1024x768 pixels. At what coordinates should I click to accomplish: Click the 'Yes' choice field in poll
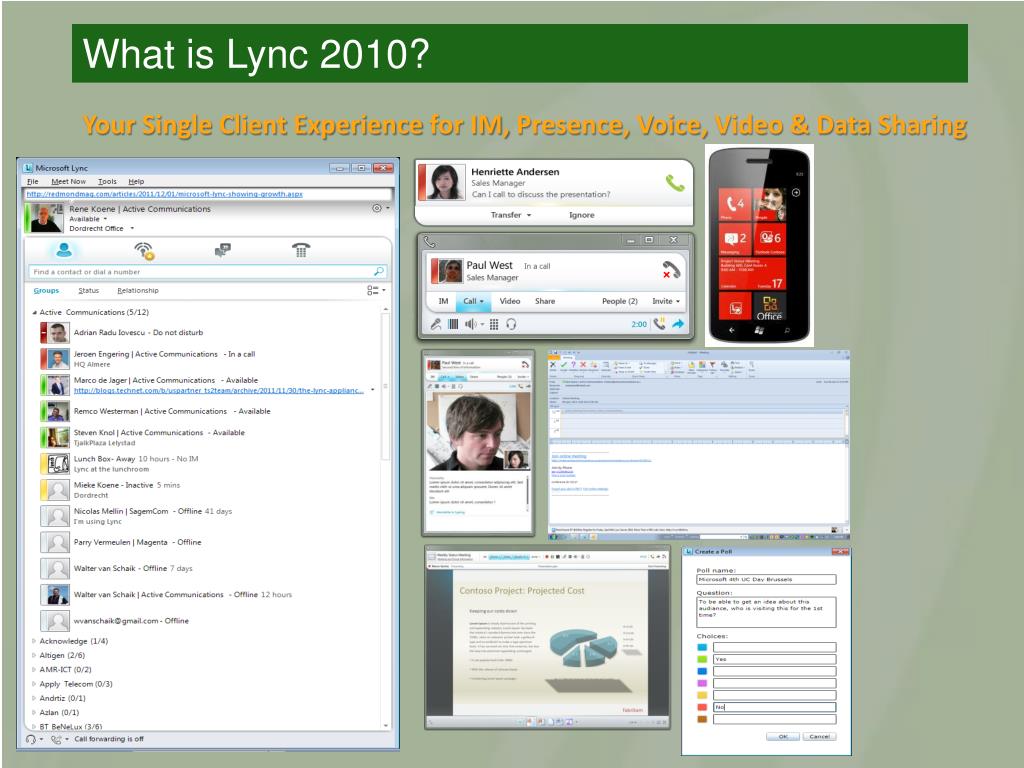pyautogui.click(x=774, y=659)
